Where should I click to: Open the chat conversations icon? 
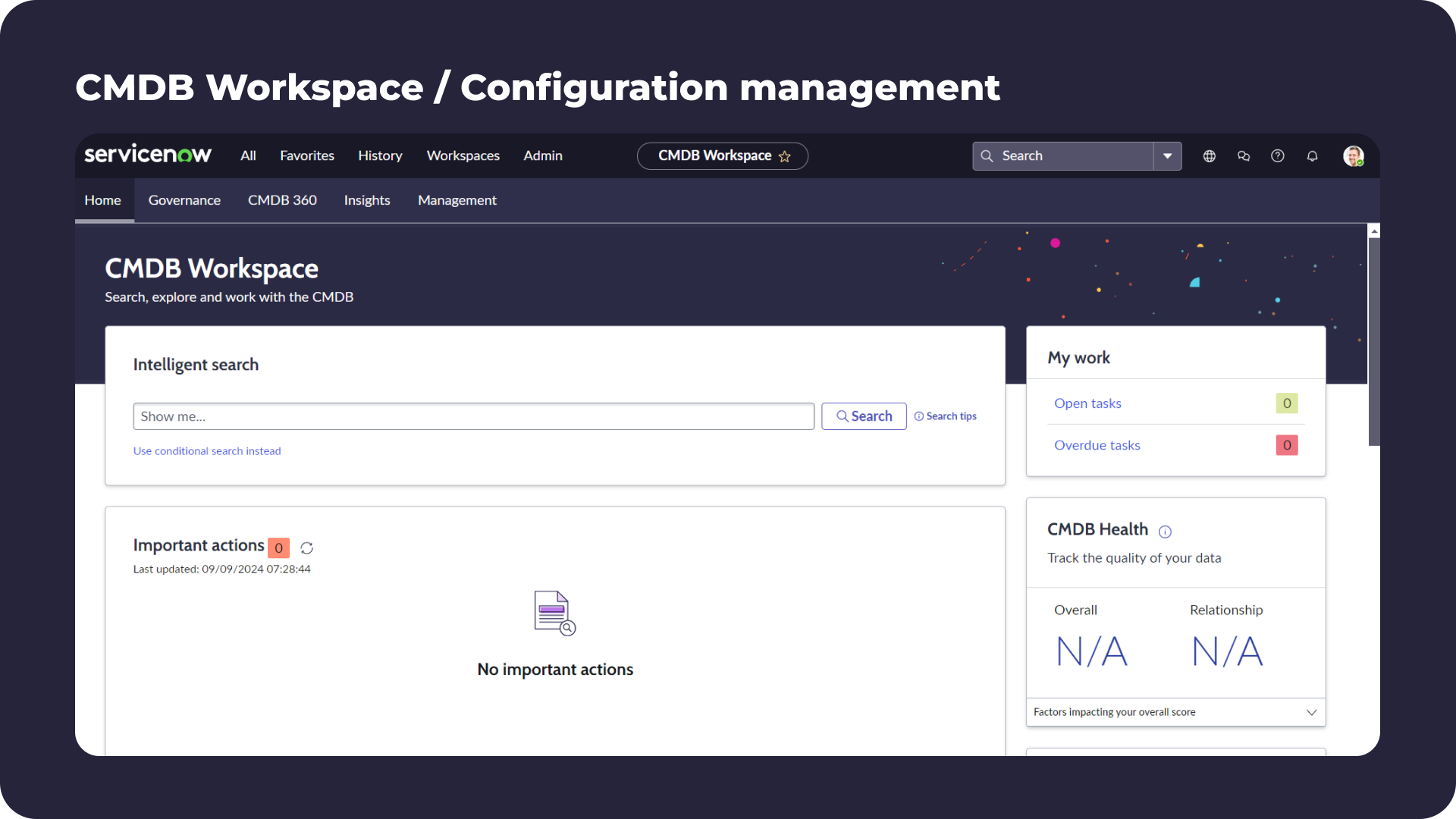[1244, 155]
